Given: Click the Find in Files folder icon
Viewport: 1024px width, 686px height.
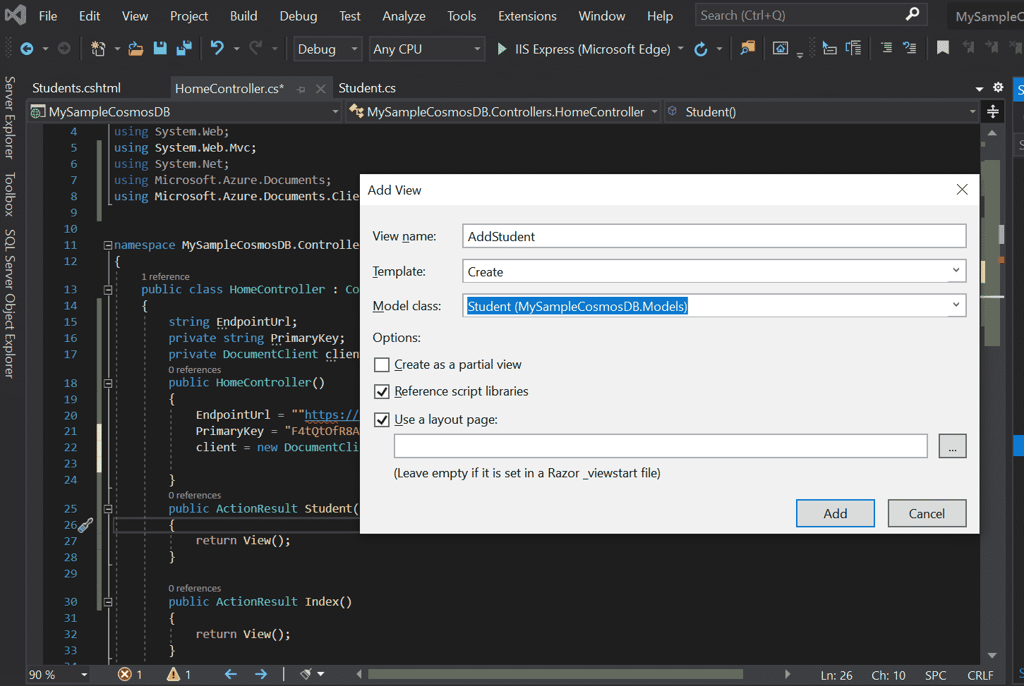Looking at the screenshot, I should (x=747, y=47).
